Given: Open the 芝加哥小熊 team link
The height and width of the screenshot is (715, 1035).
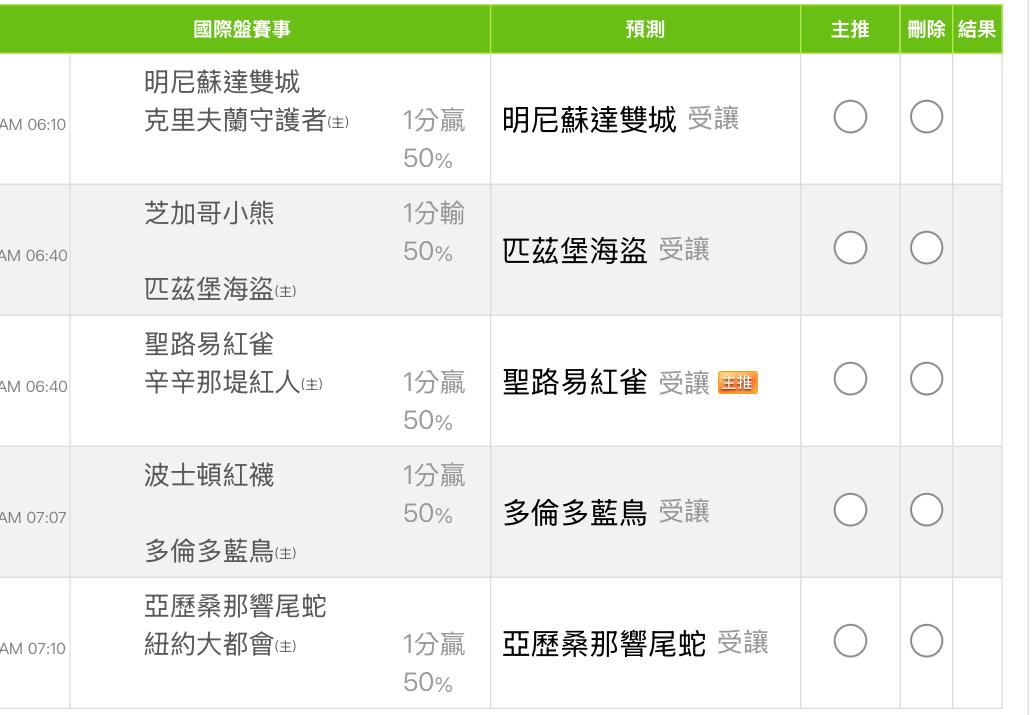Looking at the screenshot, I should 209,213.
